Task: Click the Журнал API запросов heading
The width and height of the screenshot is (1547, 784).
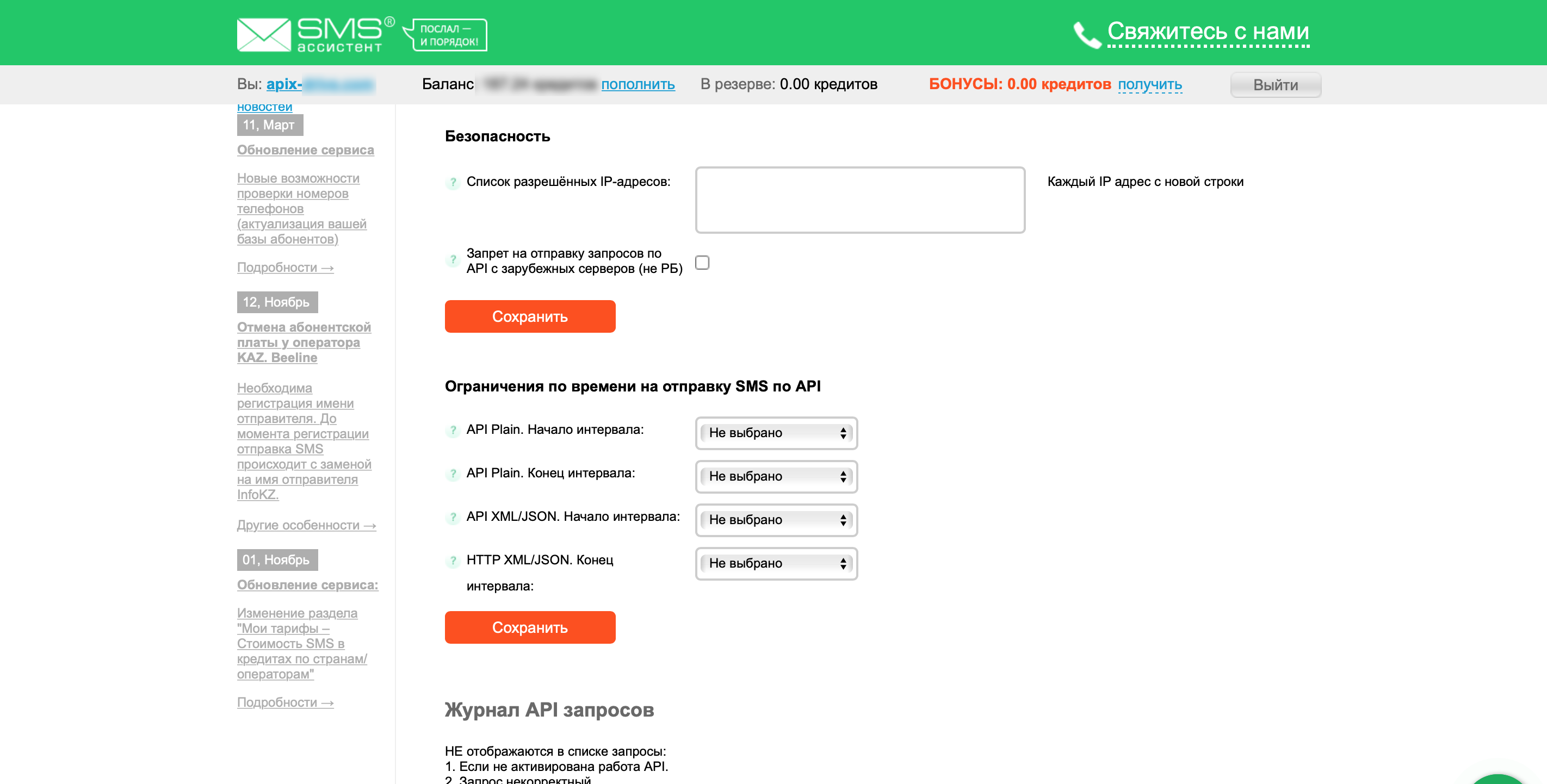Action: click(x=549, y=710)
